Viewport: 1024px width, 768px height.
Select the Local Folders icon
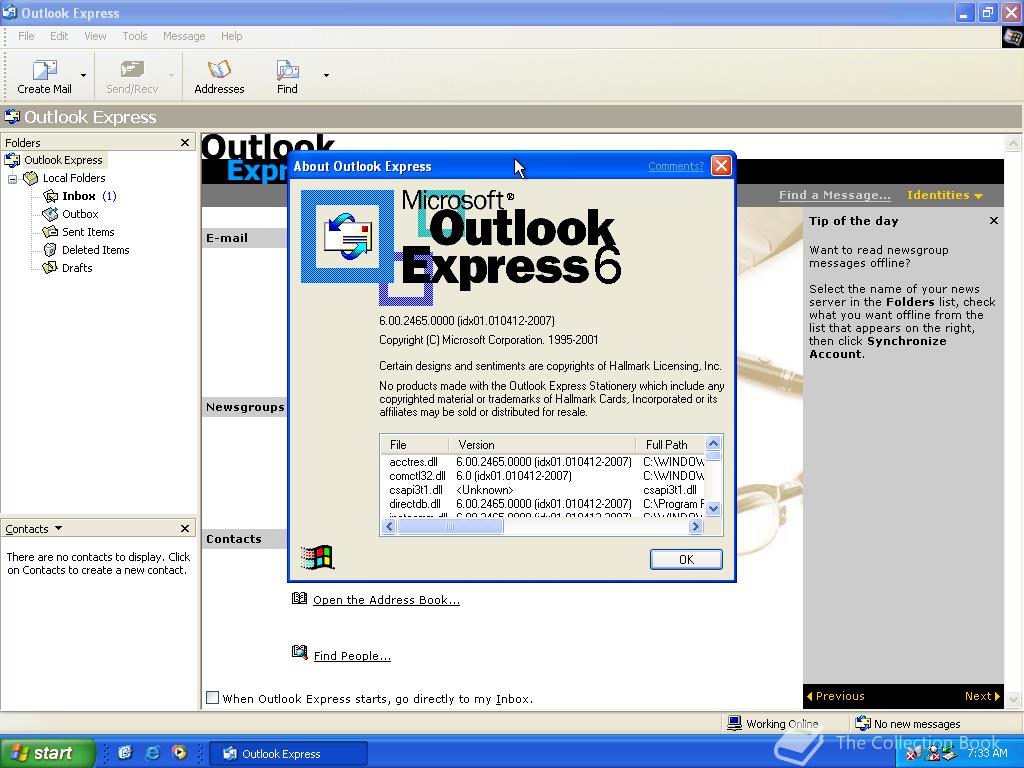tap(31, 178)
